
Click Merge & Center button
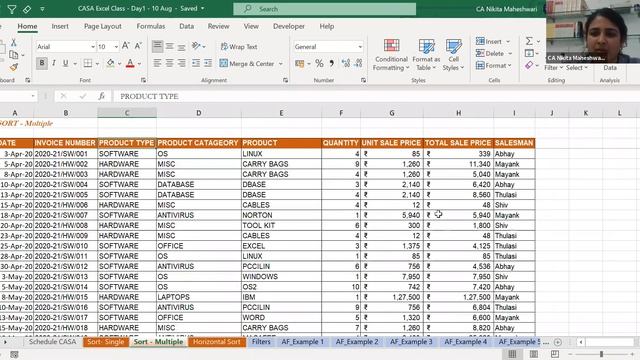[x=247, y=63]
